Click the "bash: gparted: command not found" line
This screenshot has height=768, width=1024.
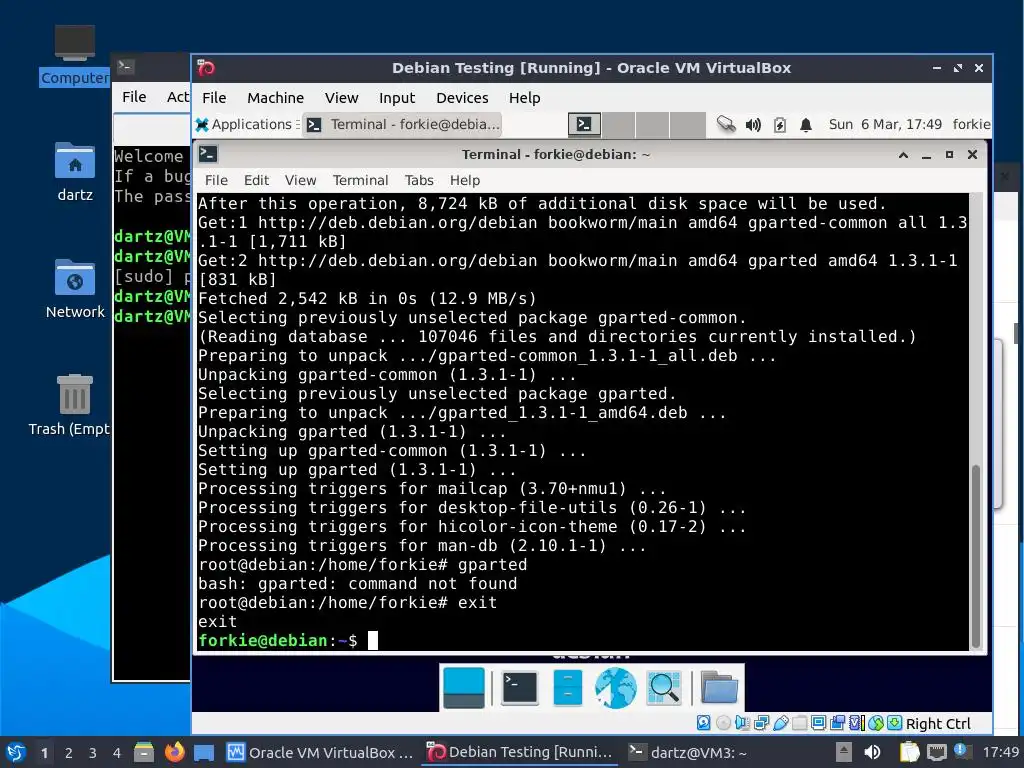[358, 584]
